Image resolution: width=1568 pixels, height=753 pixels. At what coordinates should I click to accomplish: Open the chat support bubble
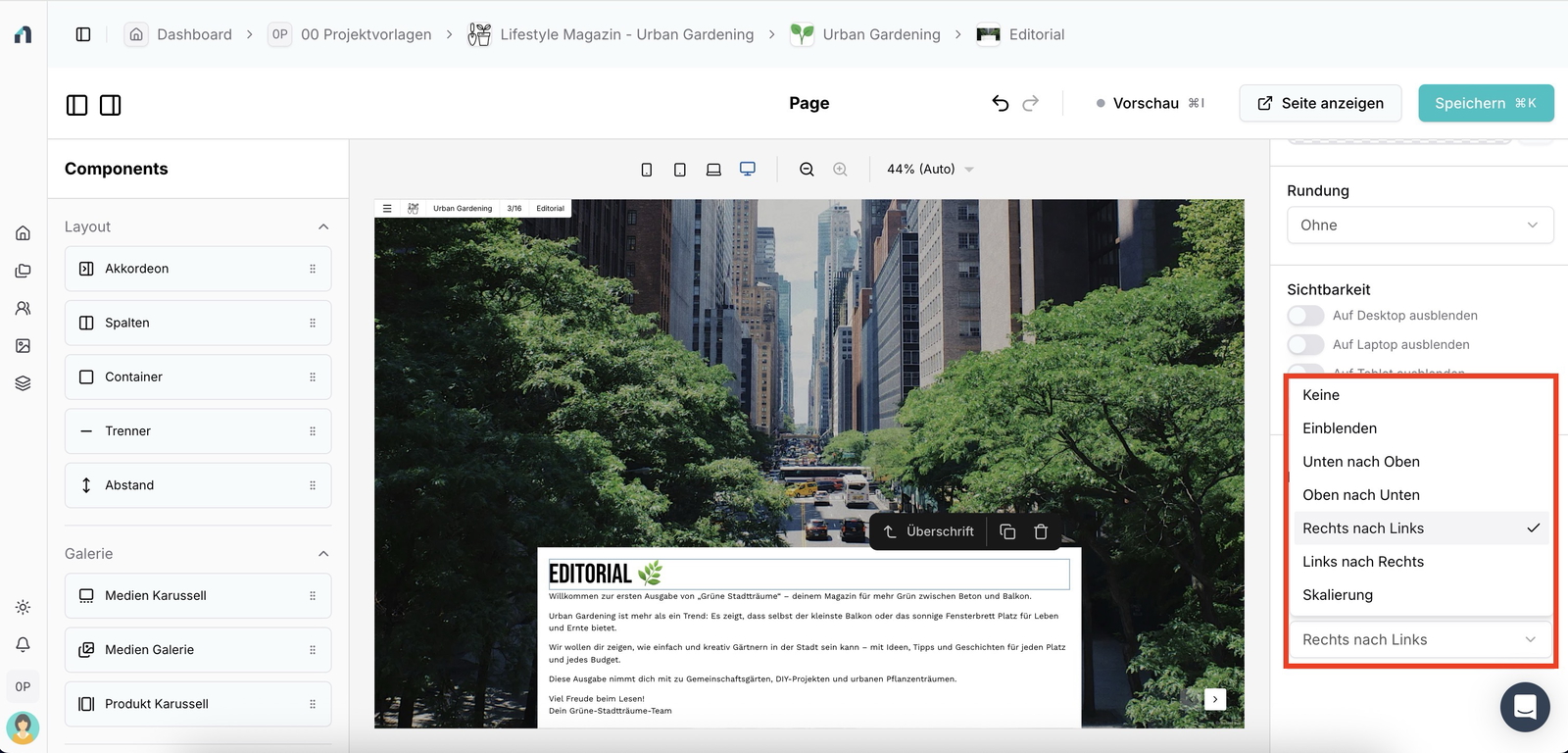coord(1525,706)
